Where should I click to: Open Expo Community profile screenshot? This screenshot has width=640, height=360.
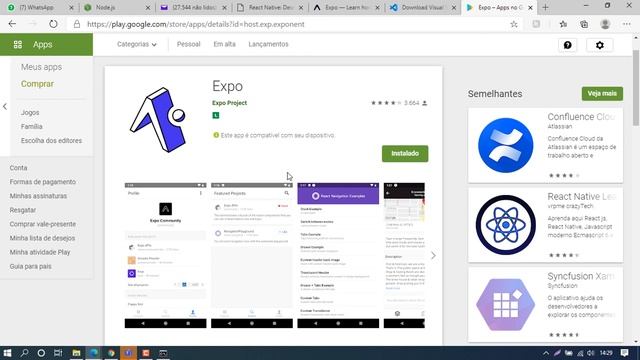click(165, 255)
